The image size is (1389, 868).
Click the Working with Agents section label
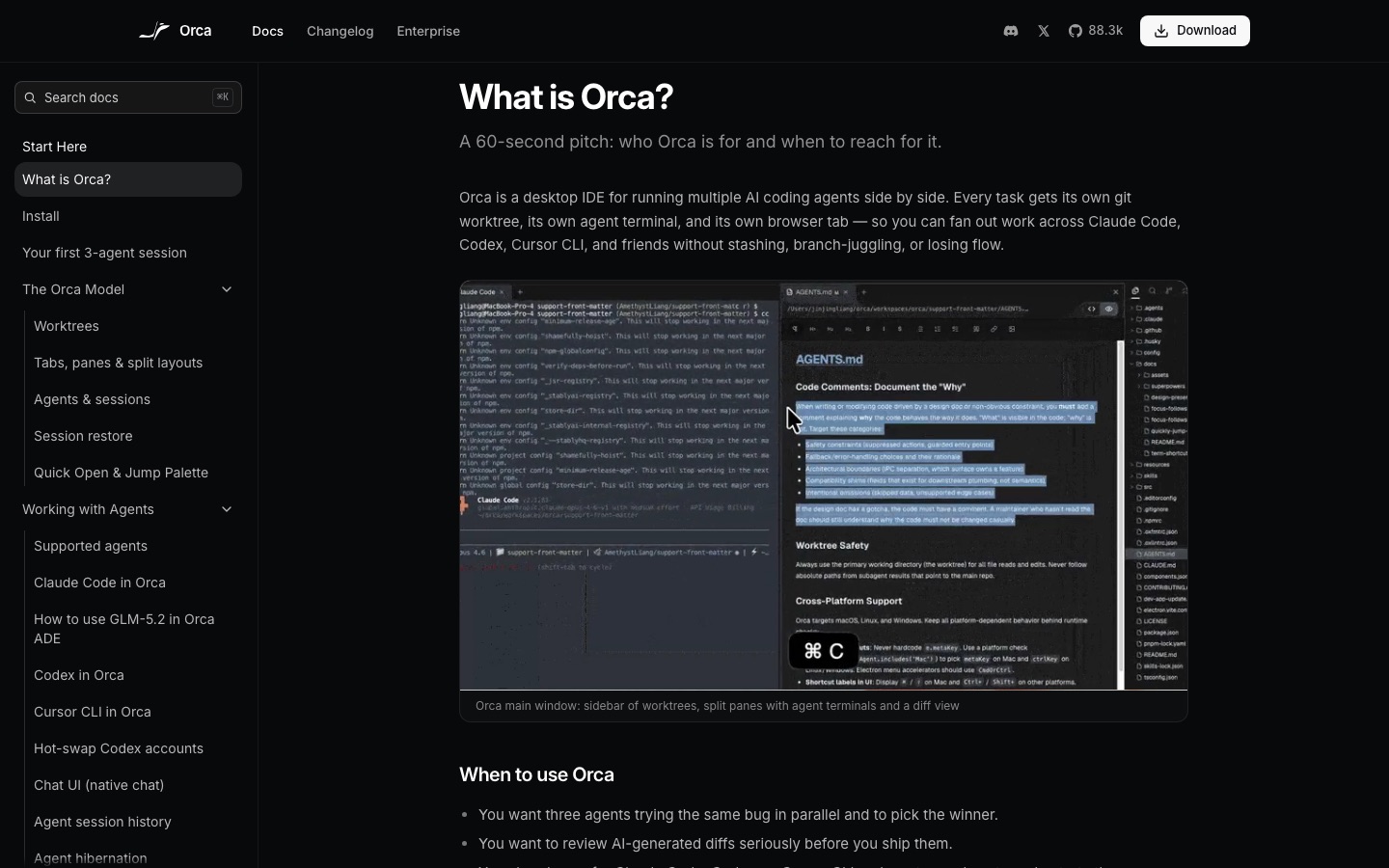[88, 509]
